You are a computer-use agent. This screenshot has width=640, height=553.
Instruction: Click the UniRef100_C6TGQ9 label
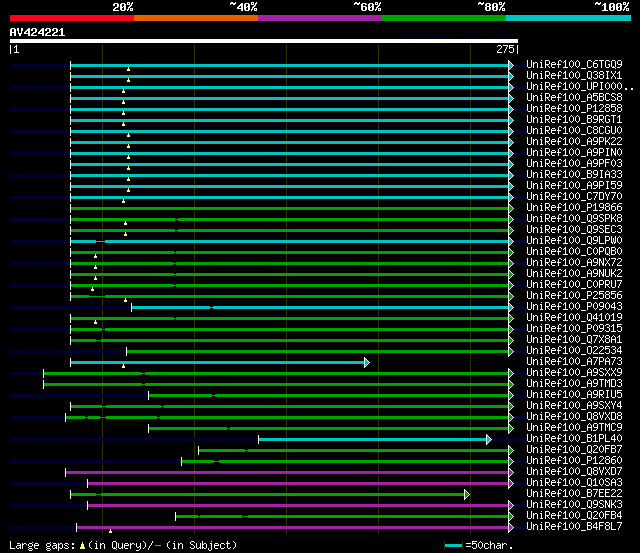574,64
